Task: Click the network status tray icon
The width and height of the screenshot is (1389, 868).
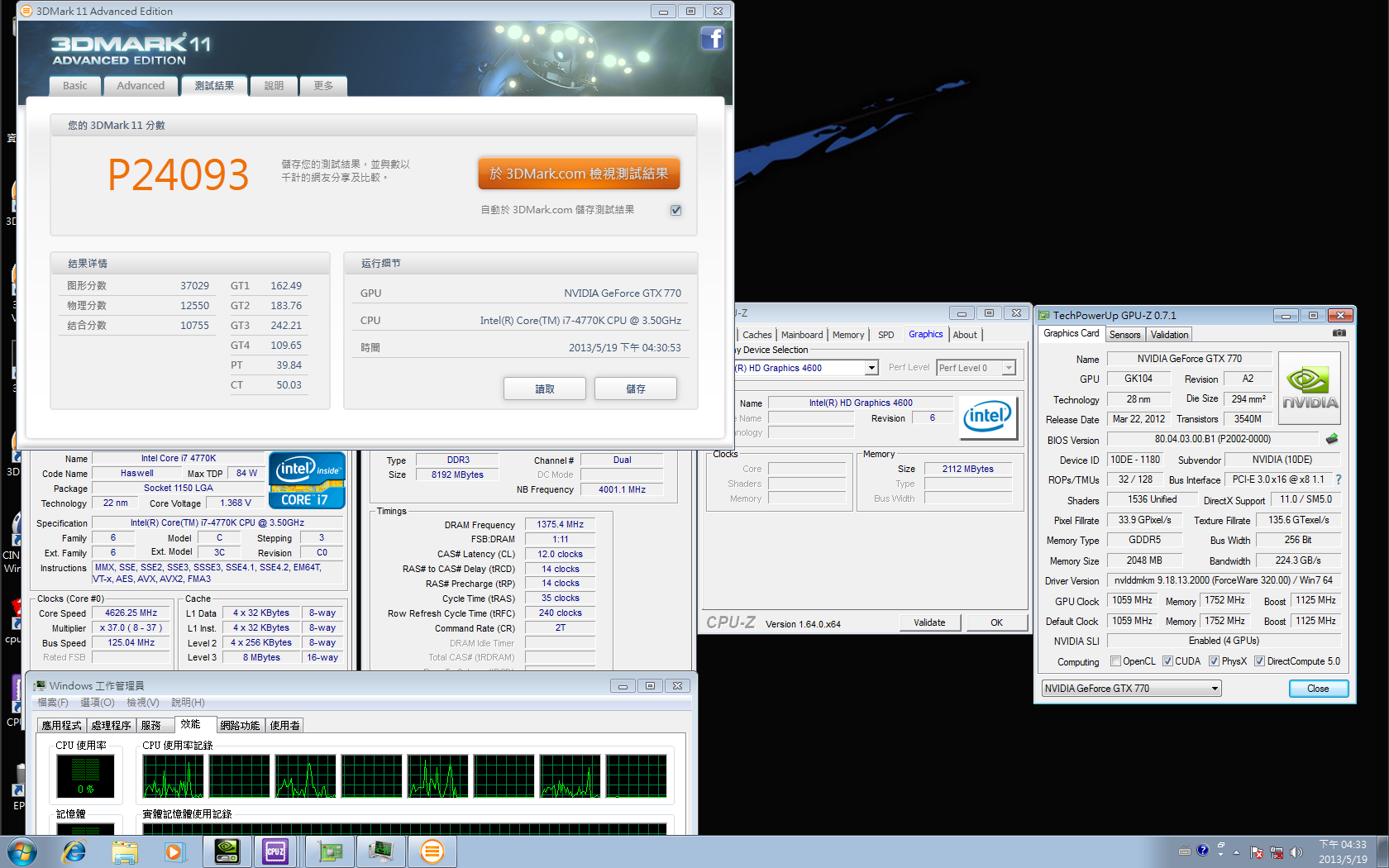Action: coord(1277,851)
